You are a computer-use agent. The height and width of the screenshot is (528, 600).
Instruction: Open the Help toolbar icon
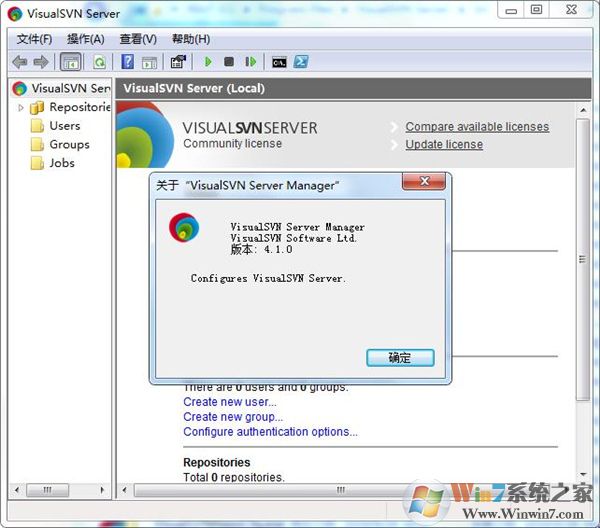127,62
